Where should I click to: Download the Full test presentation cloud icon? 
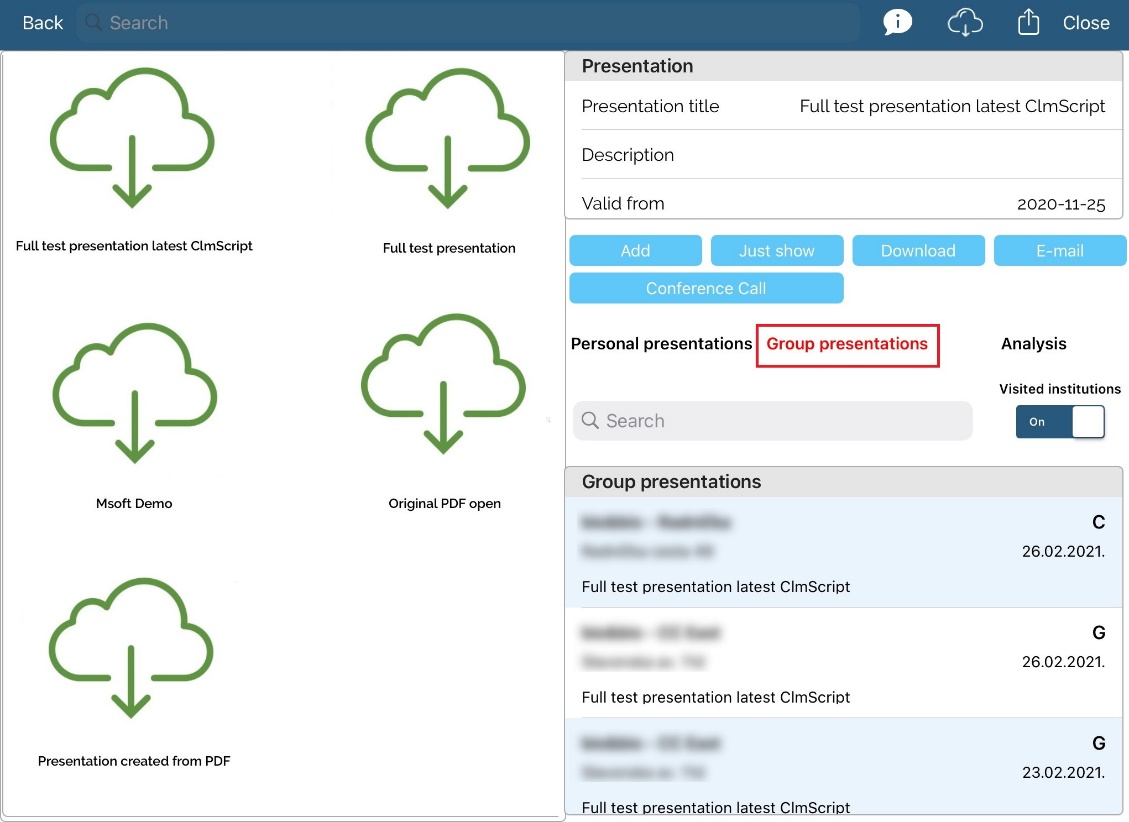pos(448,140)
